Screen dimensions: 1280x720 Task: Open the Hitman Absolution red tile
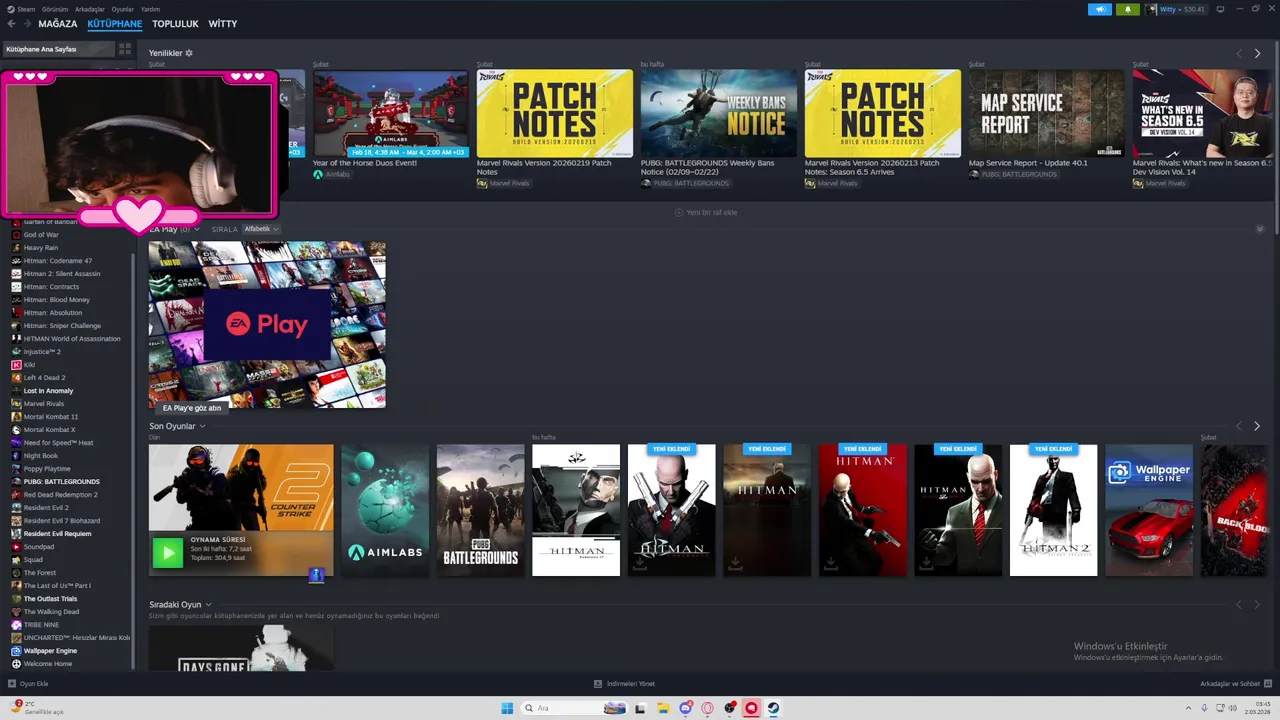click(862, 510)
